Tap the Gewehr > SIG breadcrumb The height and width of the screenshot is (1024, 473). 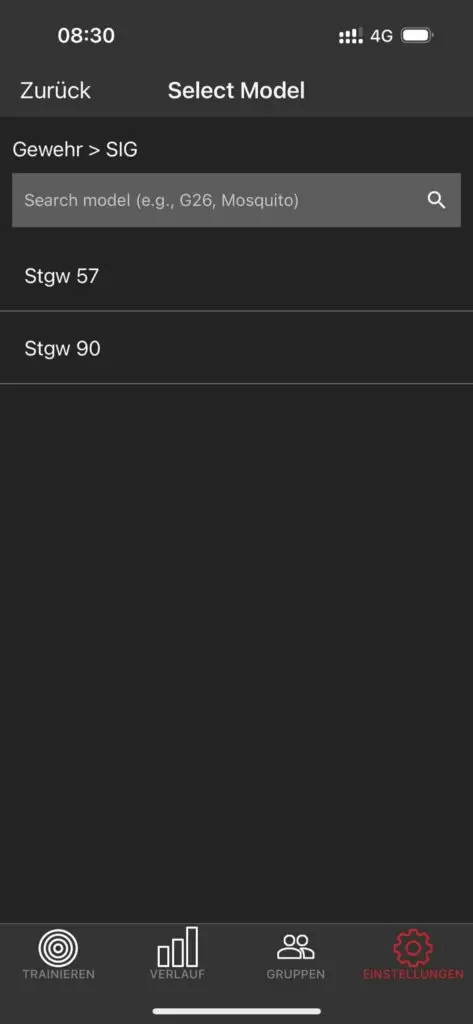click(75, 150)
